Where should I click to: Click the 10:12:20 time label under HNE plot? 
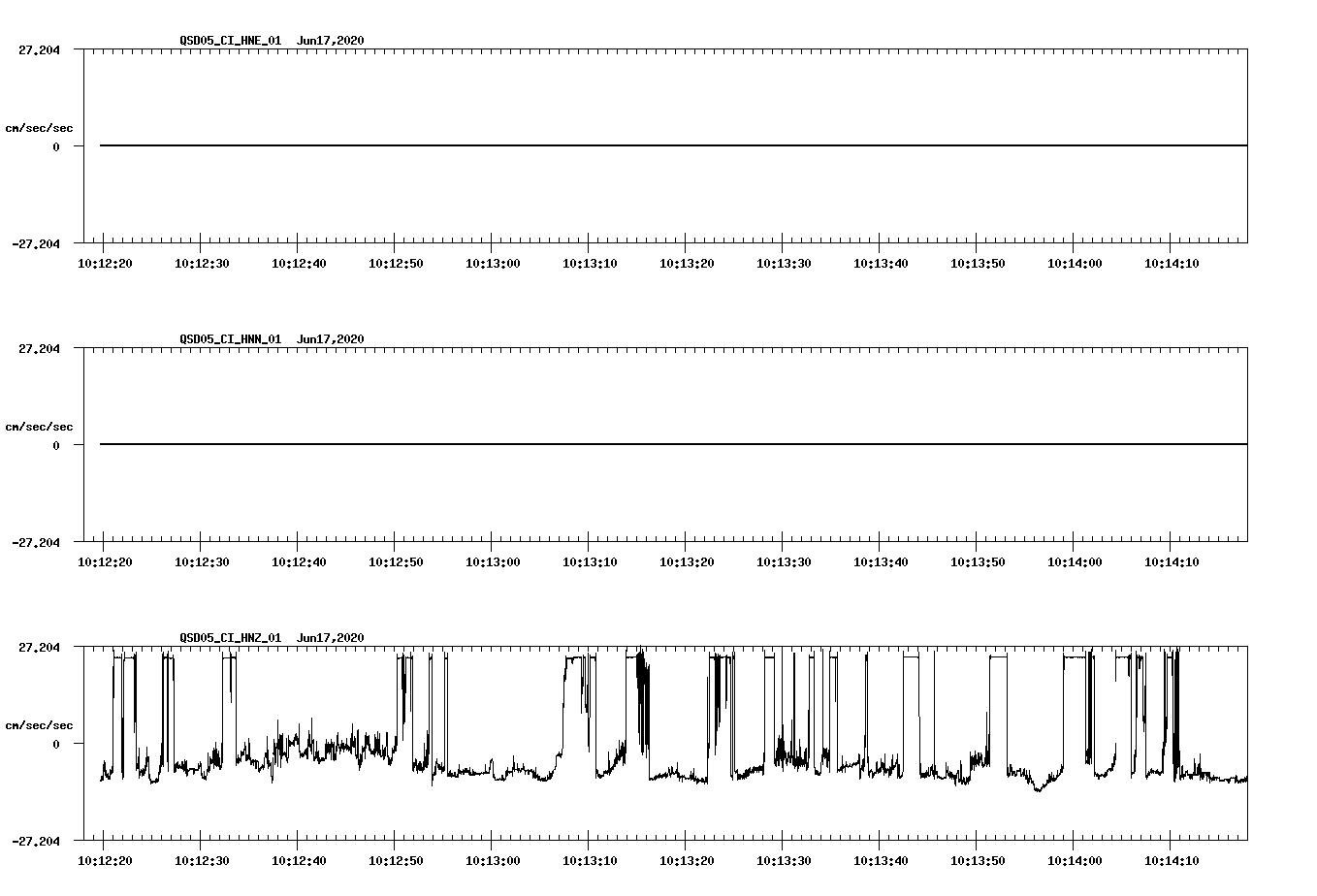(x=105, y=264)
